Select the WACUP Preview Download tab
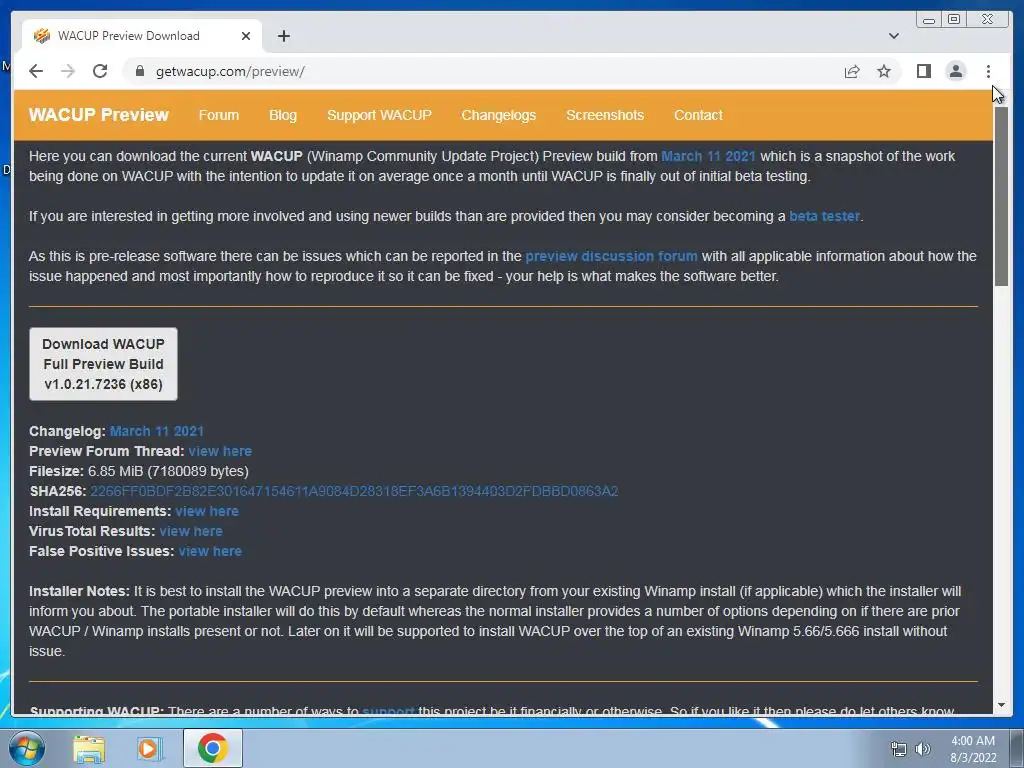Image resolution: width=1024 pixels, height=768 pixels. 142,36
